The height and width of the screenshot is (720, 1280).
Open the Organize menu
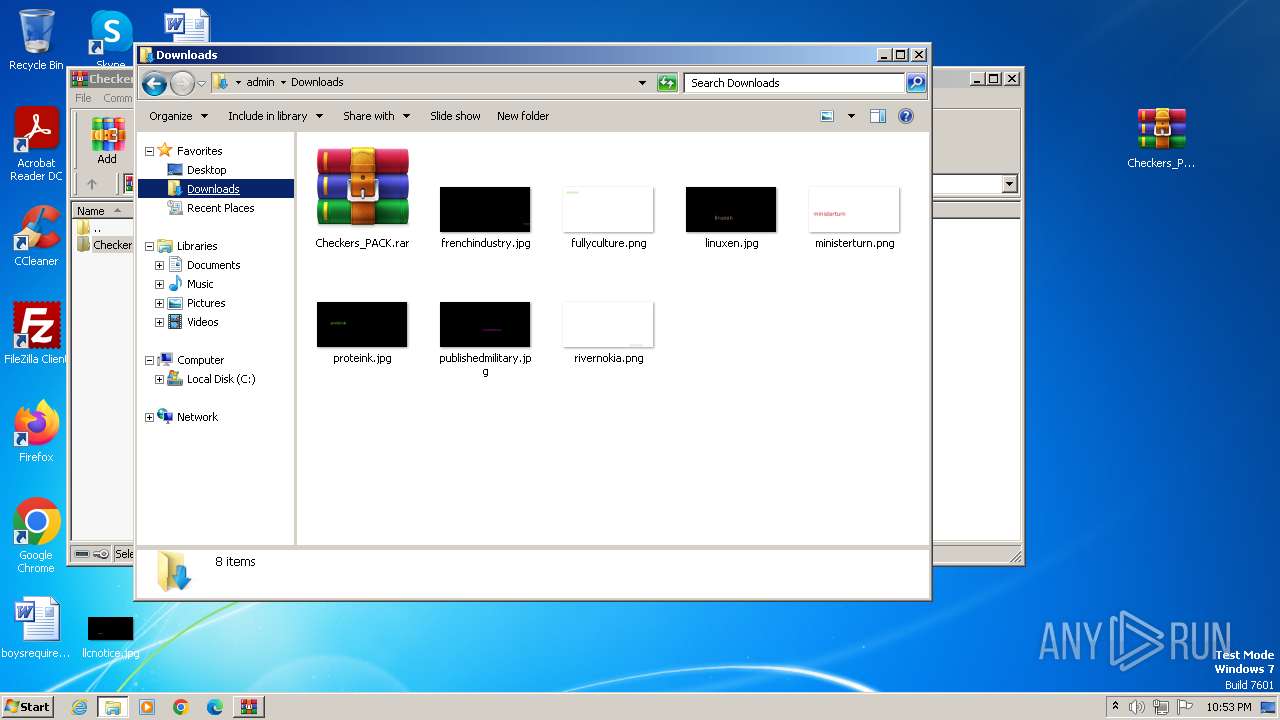(x=178, y=116)
